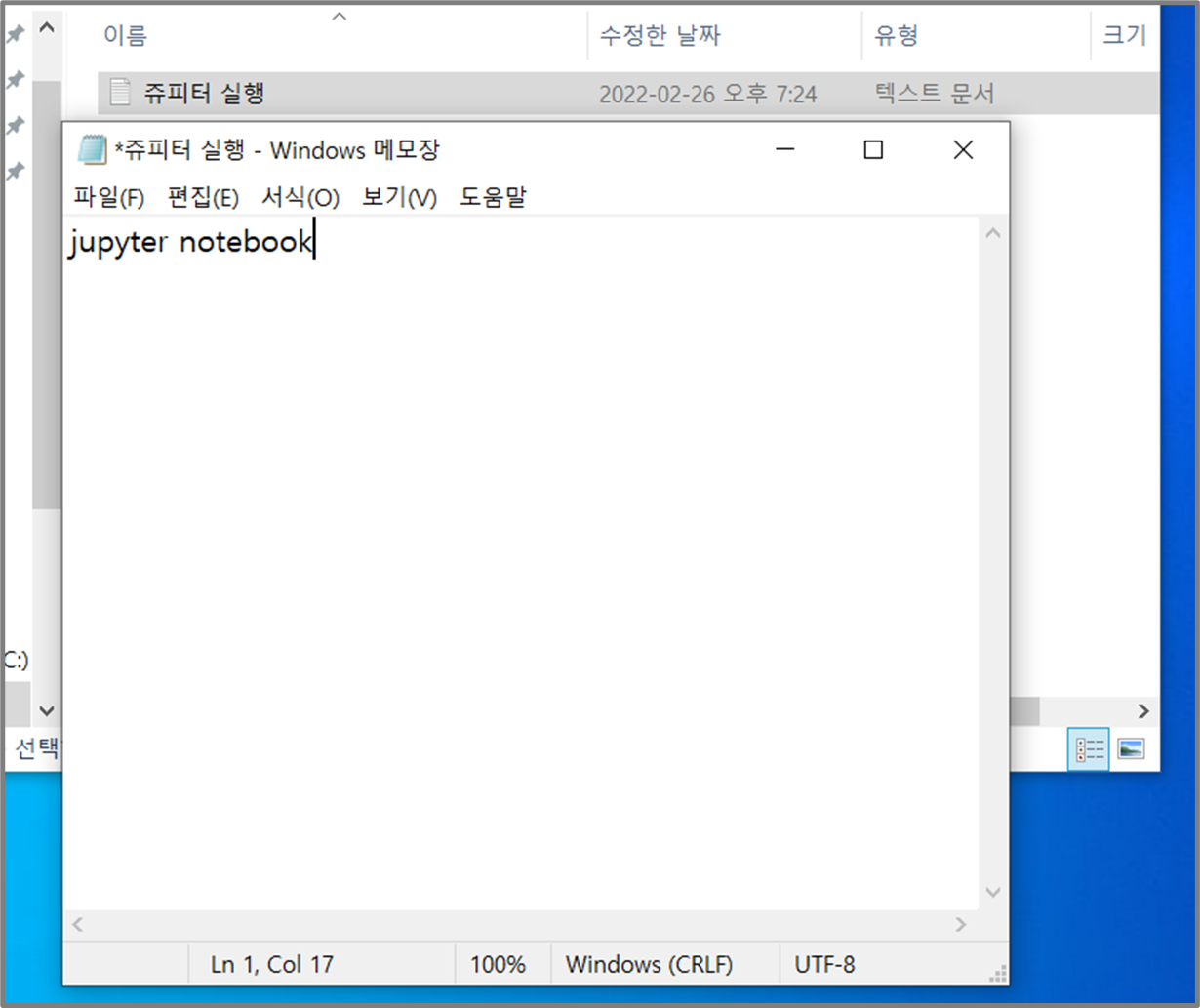Click the Explorer navigation pane scroll-up arrow
This screenshot has width=1200, height=1008.
coord(46,28)
